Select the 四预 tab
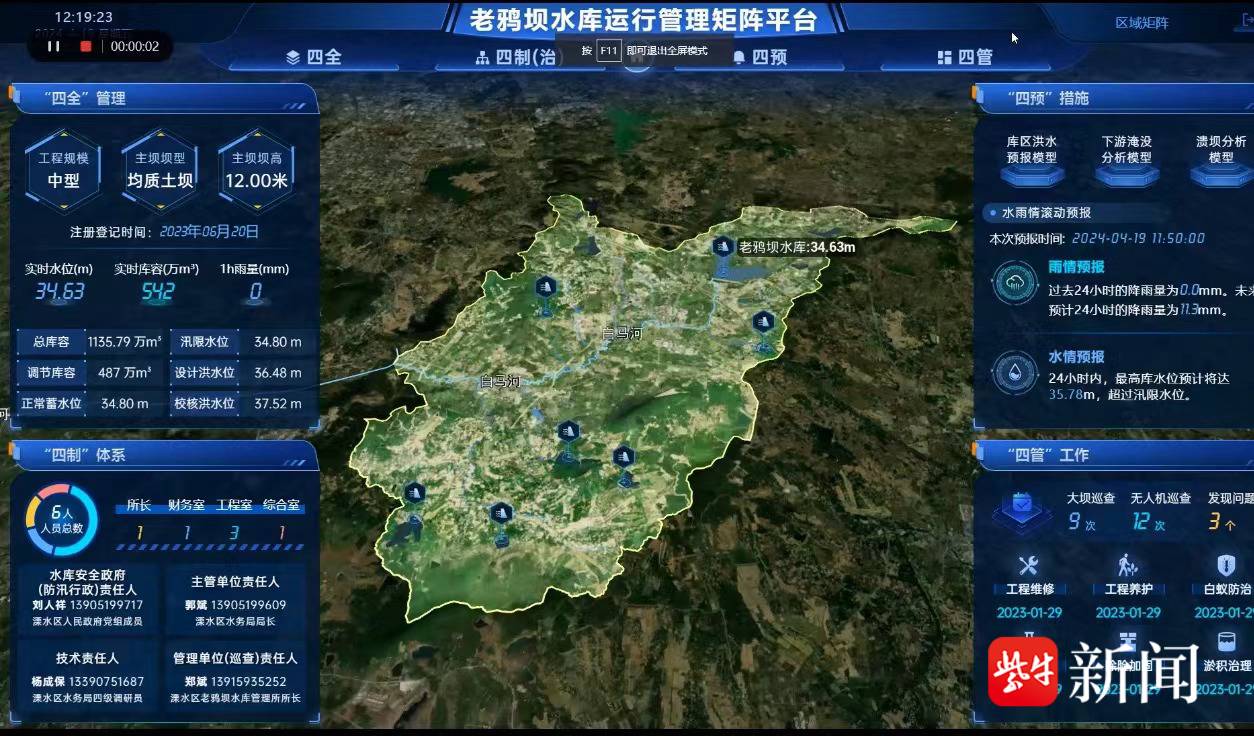 click(760, 58)
